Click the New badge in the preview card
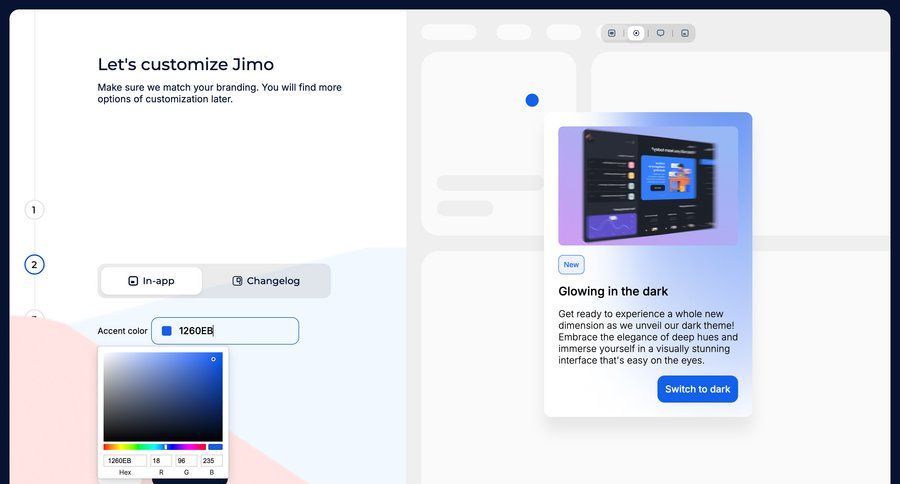This screenshot has width=900, height=484. (x=571, y=265)
